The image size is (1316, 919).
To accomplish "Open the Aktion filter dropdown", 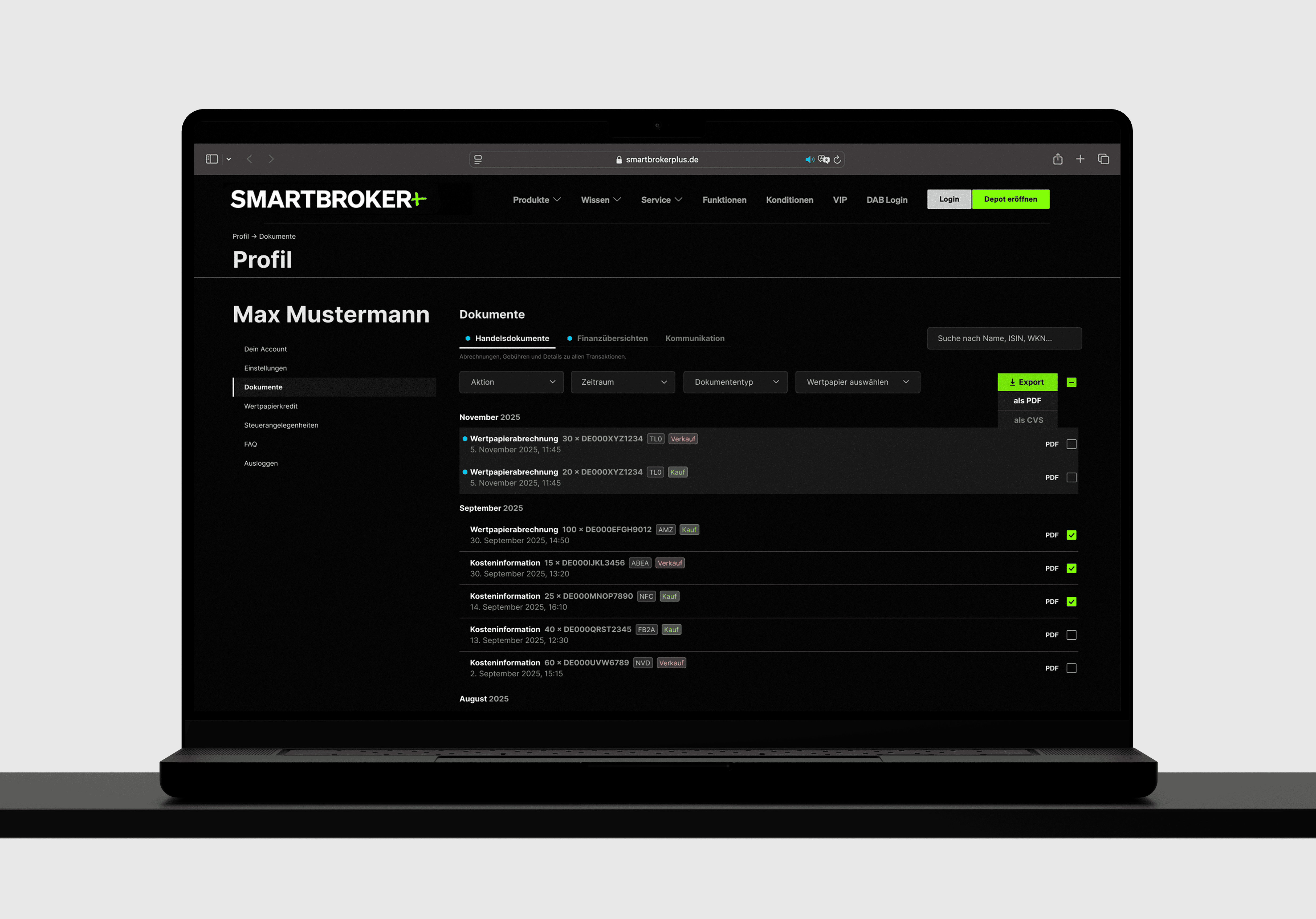I will pyautogui.click(x=511, y=382).
